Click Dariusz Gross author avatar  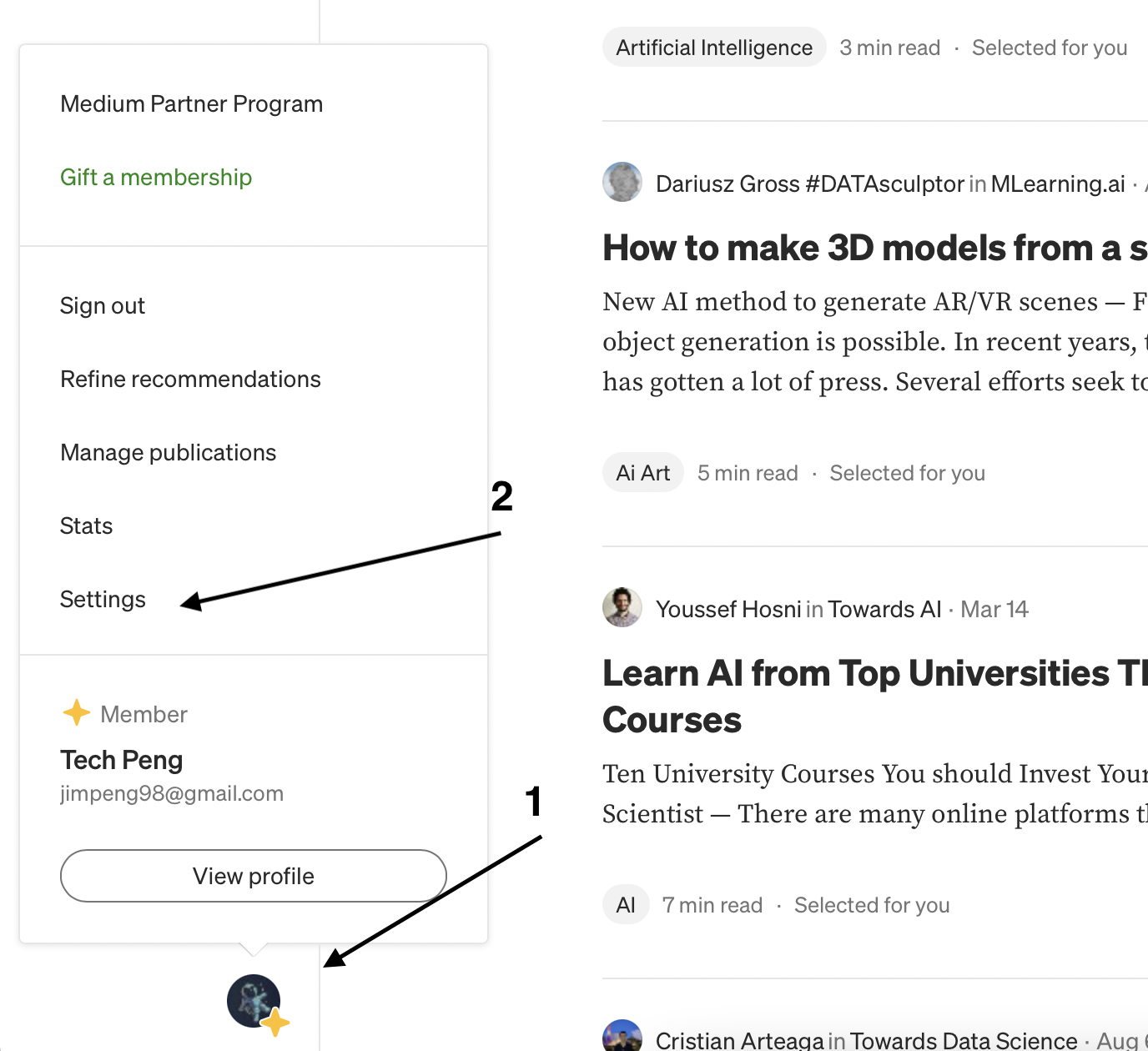[622, 182]
